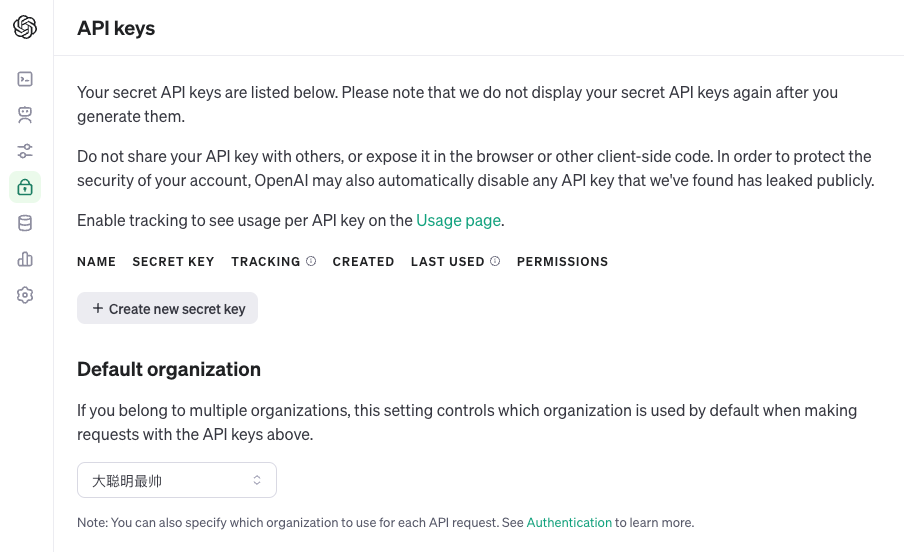Open the Assistants page via robot icon

point(25,115)
